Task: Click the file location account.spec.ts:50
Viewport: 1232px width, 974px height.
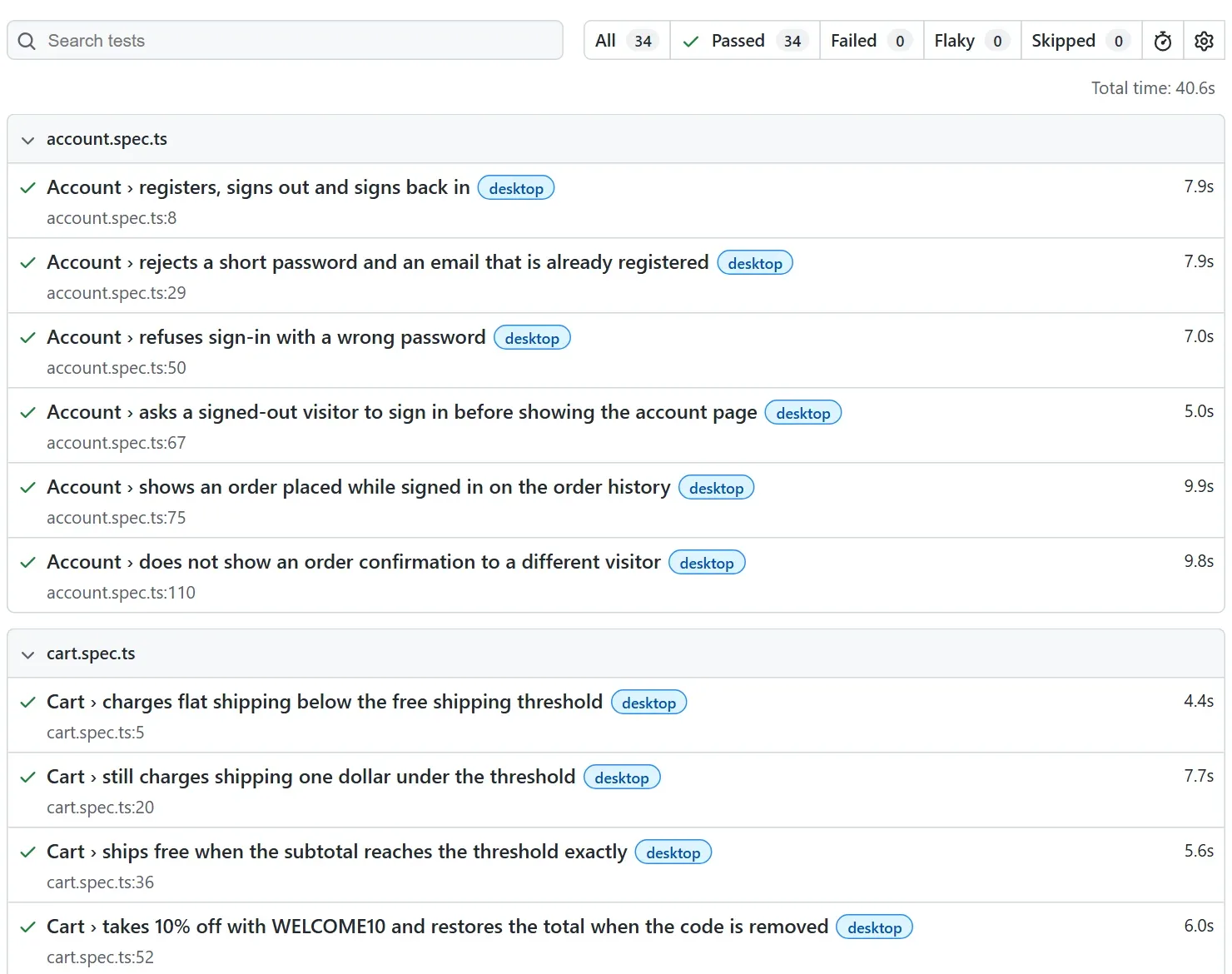Action: [117, 368]
